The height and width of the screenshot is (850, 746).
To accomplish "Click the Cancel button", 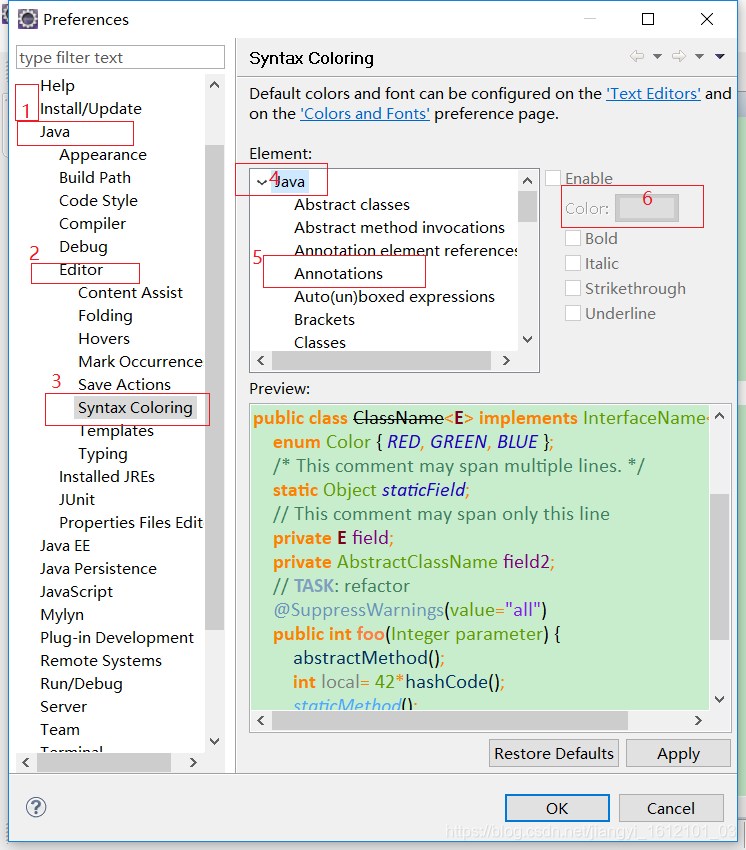I will (671, 808).
